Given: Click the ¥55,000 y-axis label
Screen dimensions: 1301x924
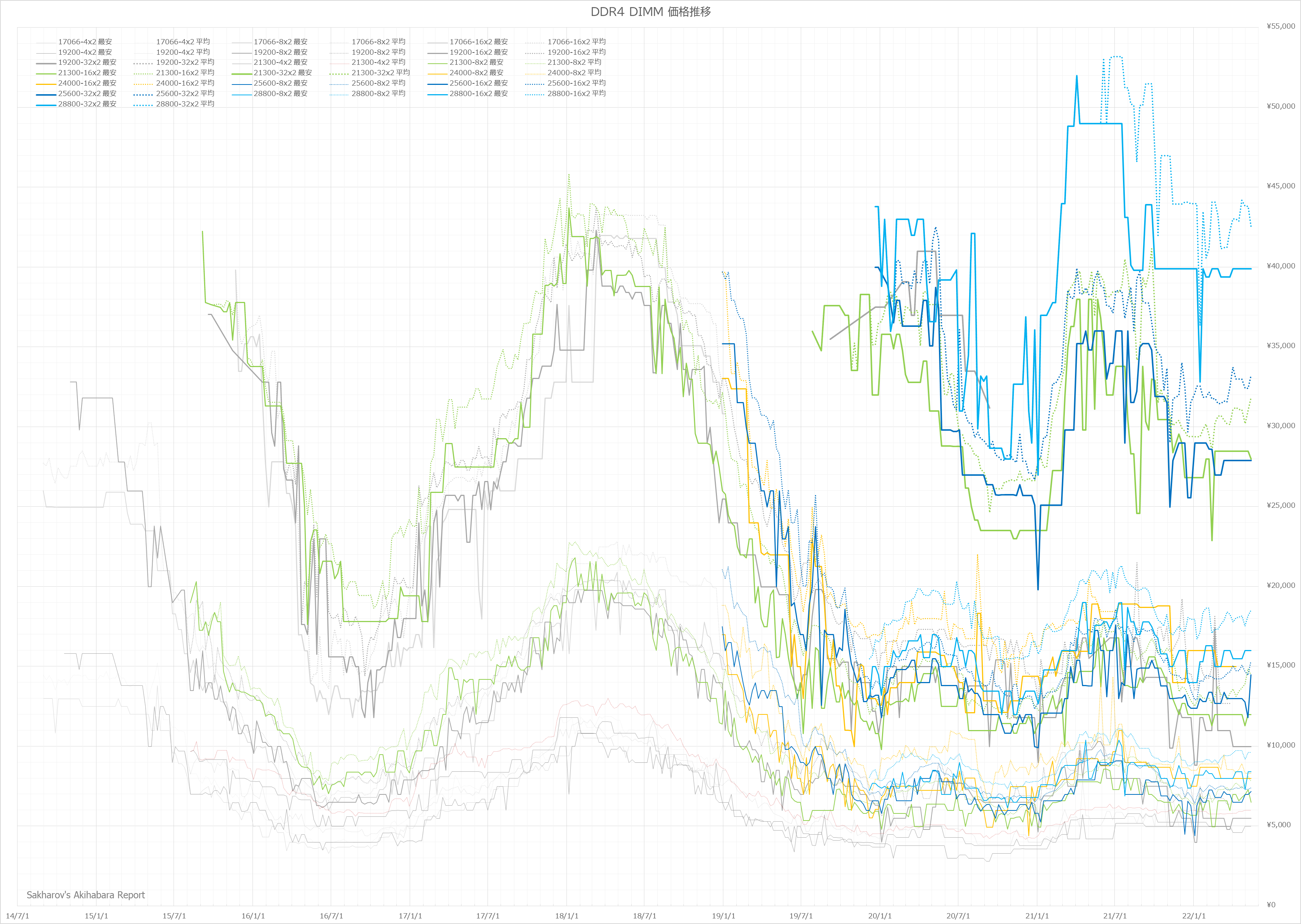Looking at the screenshot, I should click(x=1281, y=26).
